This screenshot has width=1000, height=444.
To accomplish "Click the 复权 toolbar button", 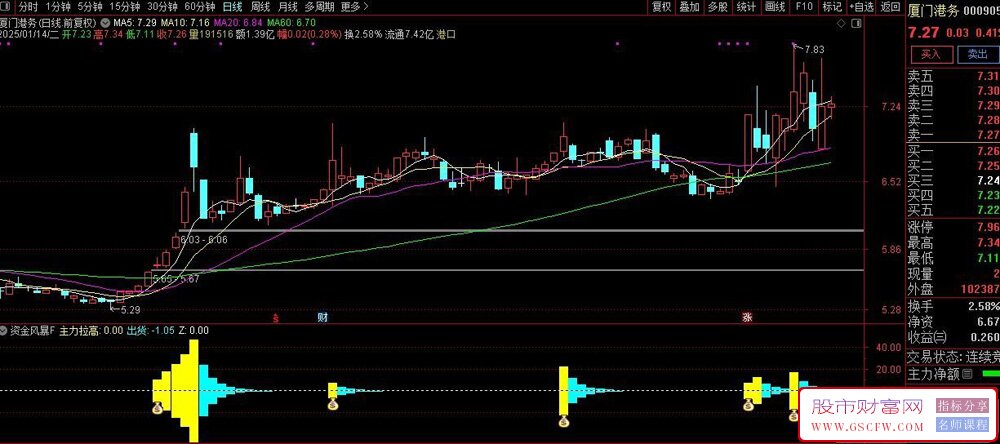I will click(x=661, y=7).
